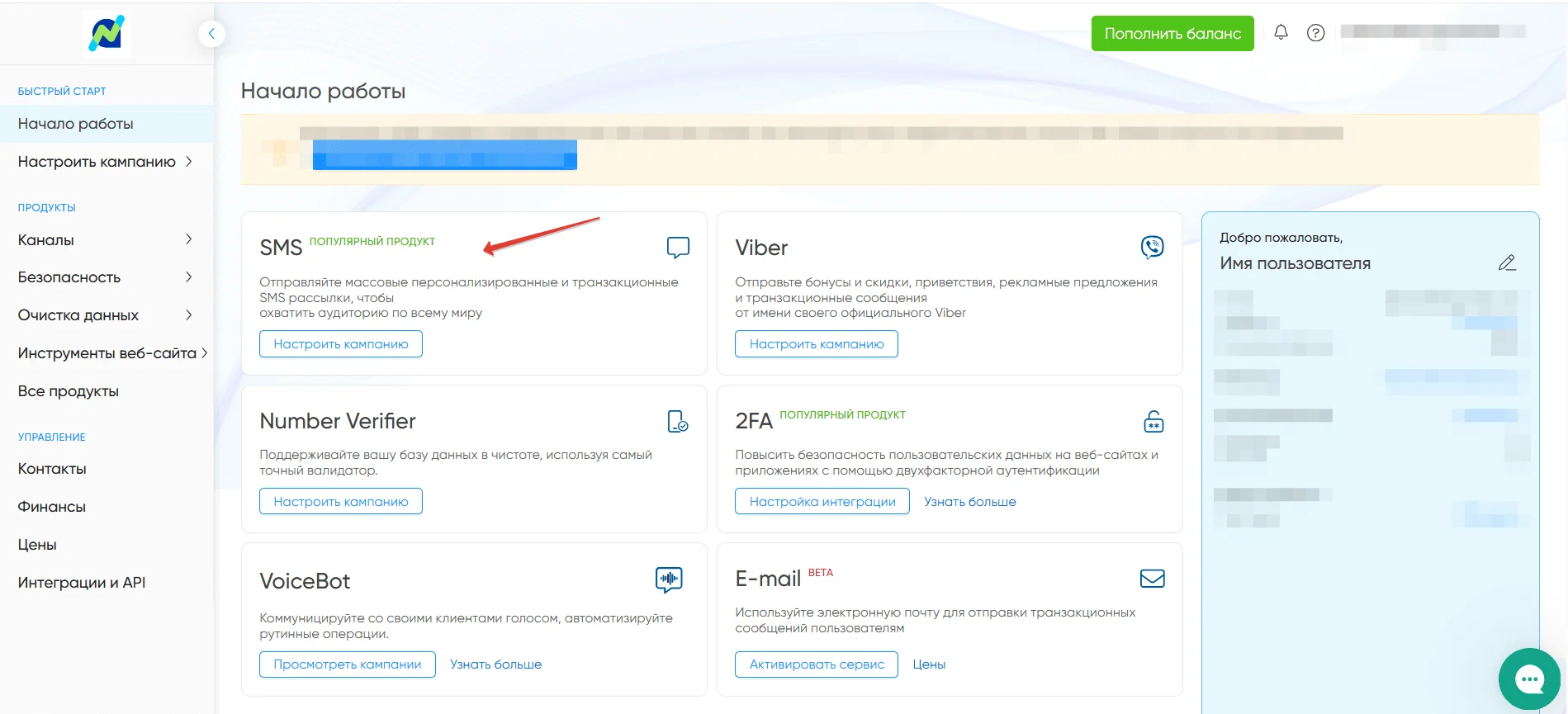The width and height of the screenshot is (1568, 714).
Task: Click Просмотреть кампании in VoiceBot card
Action: (x=348, y=664)
